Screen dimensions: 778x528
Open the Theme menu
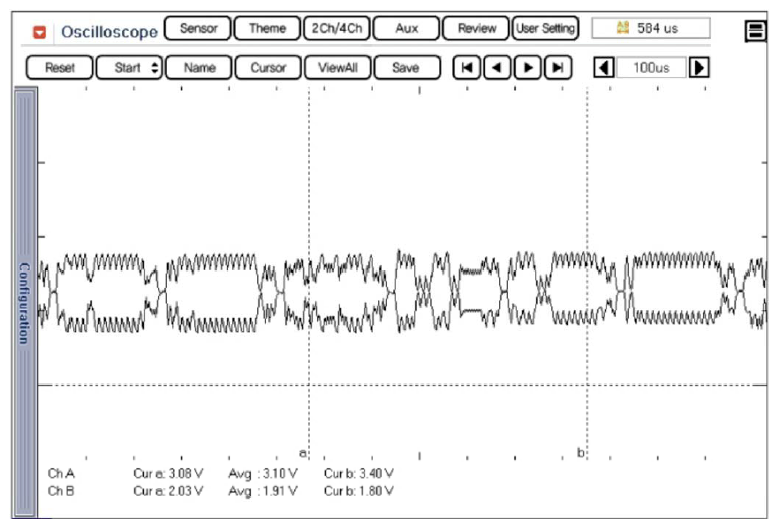pos(267,28)
